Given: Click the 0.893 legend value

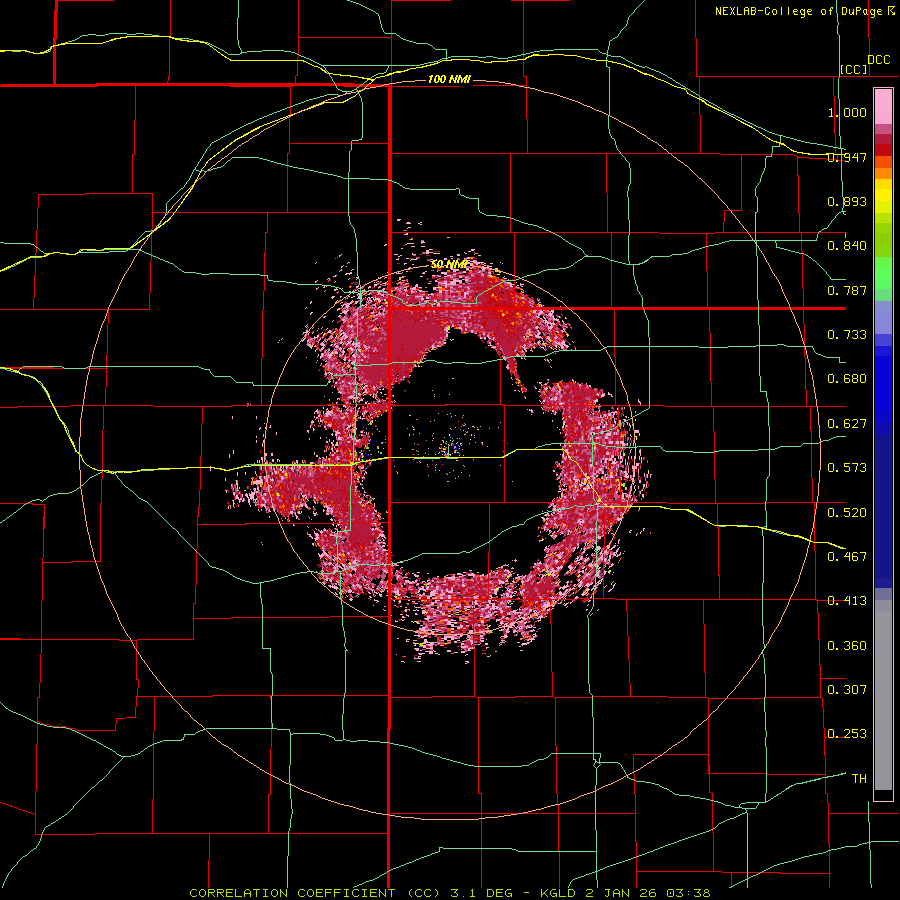Looking at the screenshot, I should point(847,201).
